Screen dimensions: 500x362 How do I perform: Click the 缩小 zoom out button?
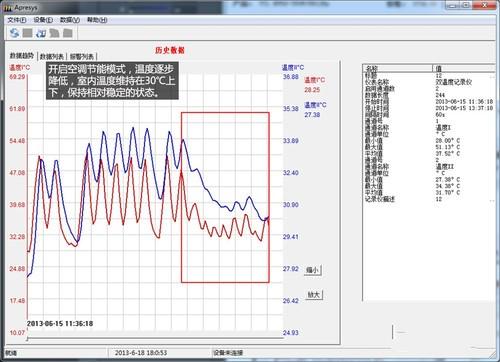pyautogui.click(x=313, y=270)
